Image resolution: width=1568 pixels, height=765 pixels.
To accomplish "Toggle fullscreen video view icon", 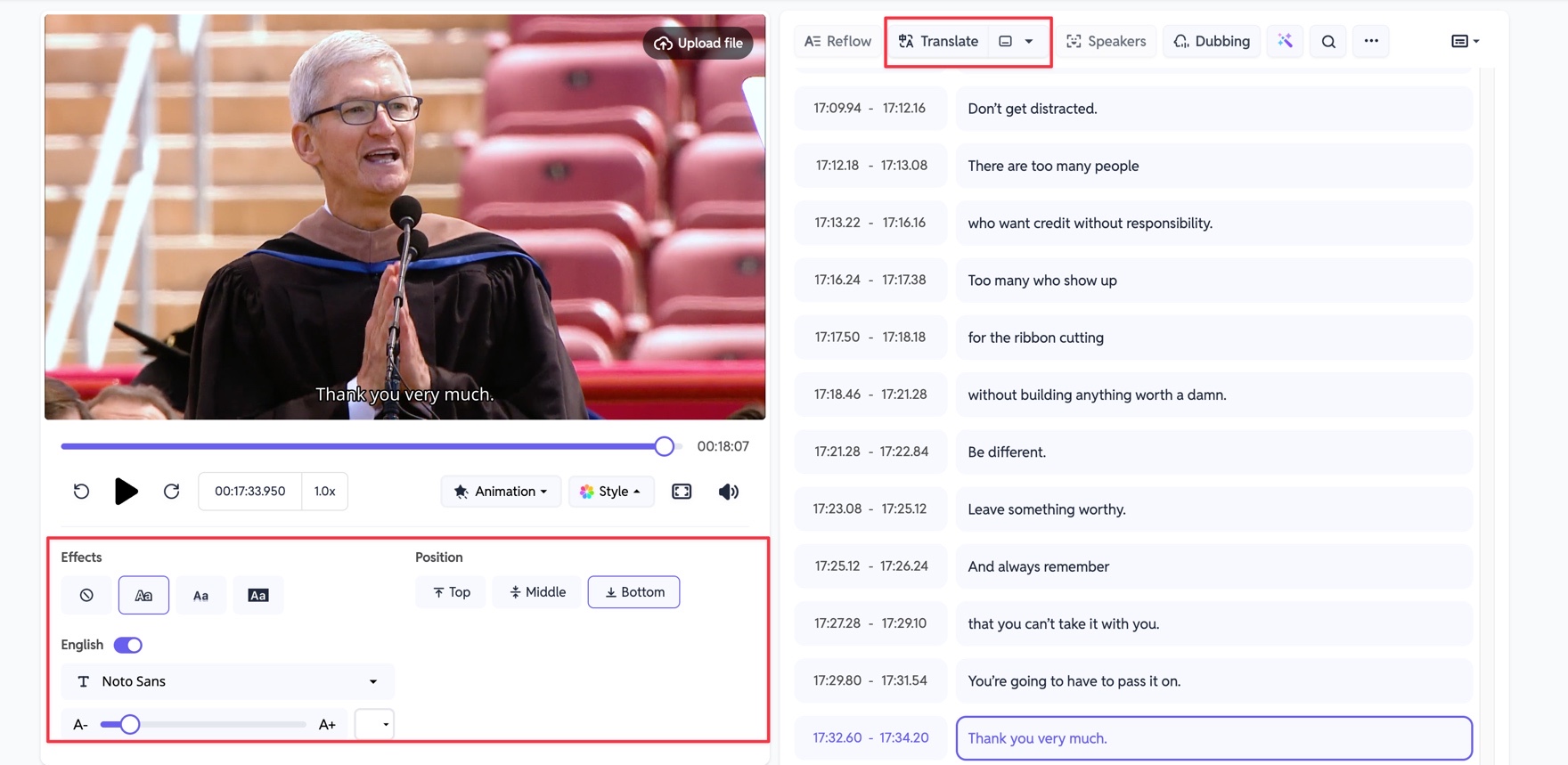I will (x=682, y=492).
